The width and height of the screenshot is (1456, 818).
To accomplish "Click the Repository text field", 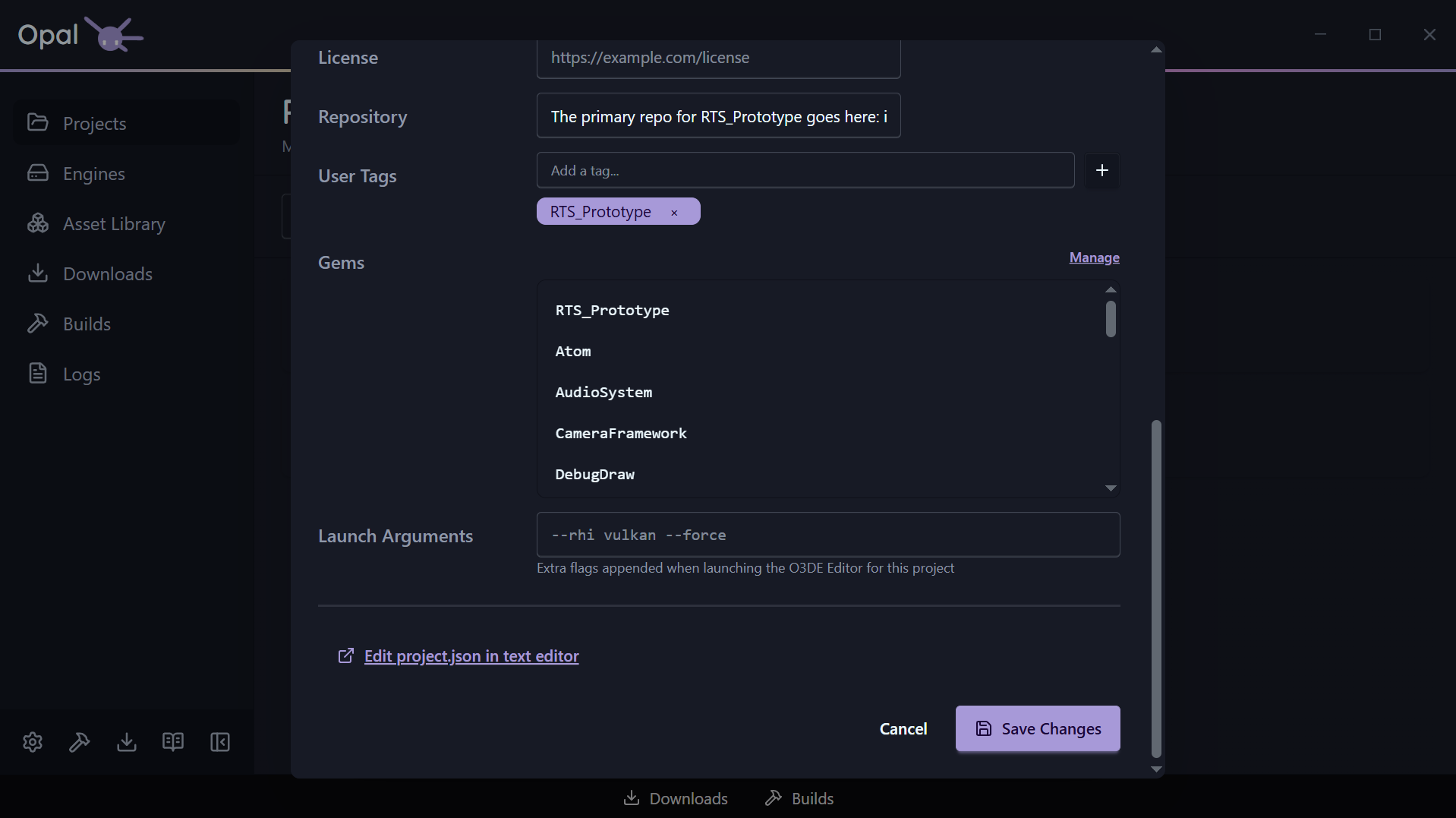I will click(718, 115).
